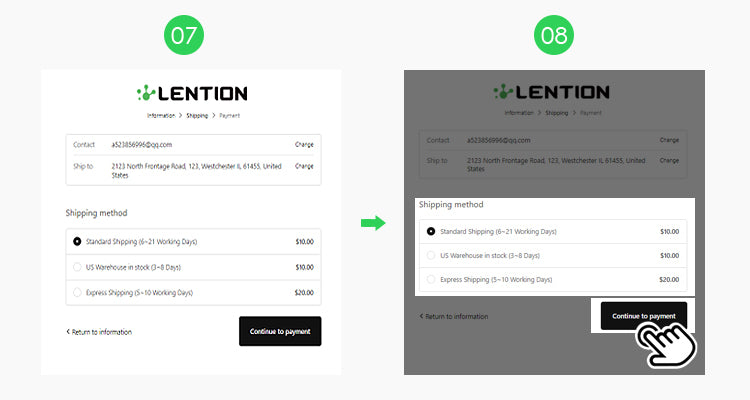Screen dimensions: 750x400
Task: Click Return to information in step 07 panel
Action: (x=100, y=332)
